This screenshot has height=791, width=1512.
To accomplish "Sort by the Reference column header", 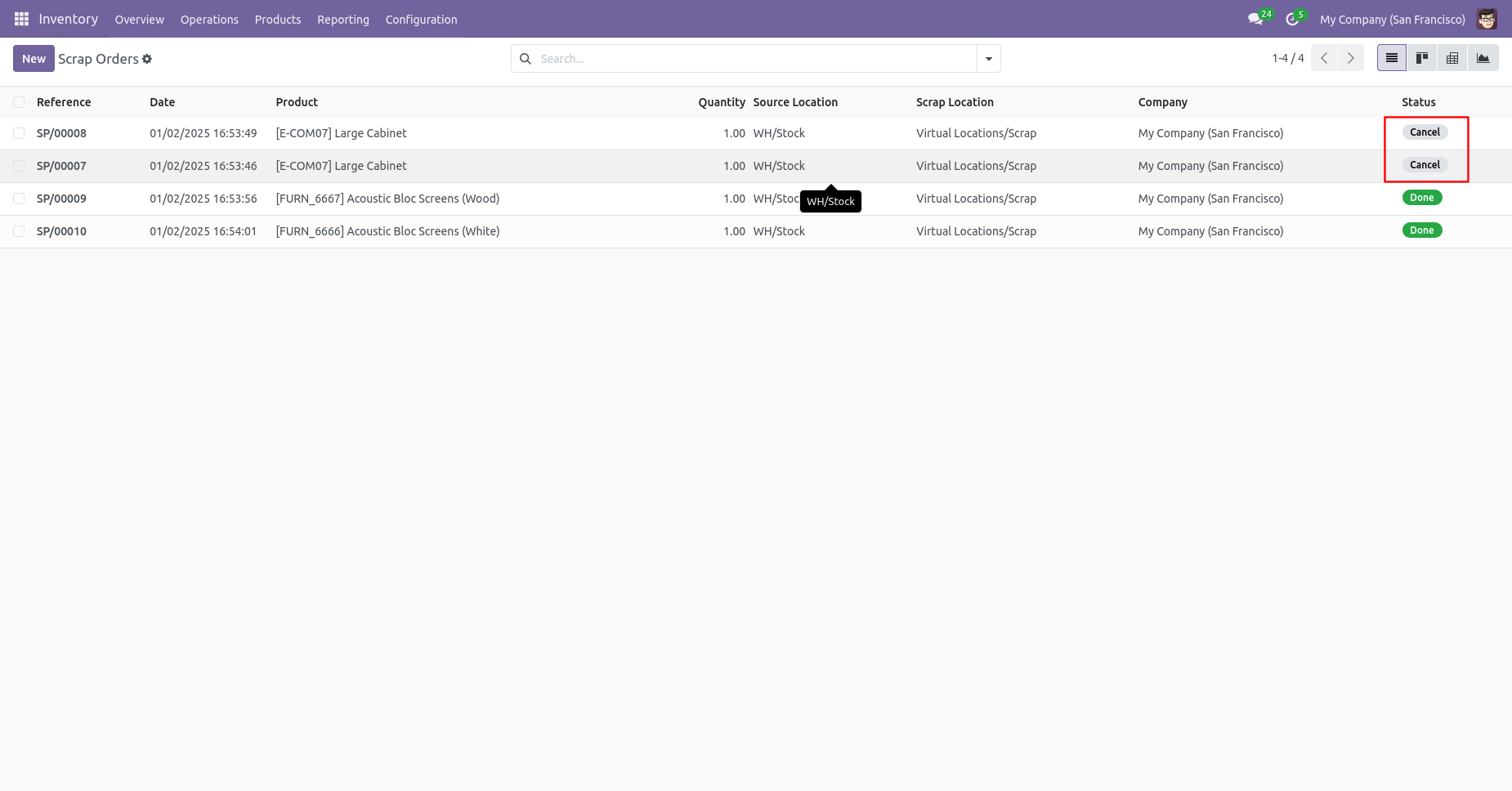I will 64,102.
